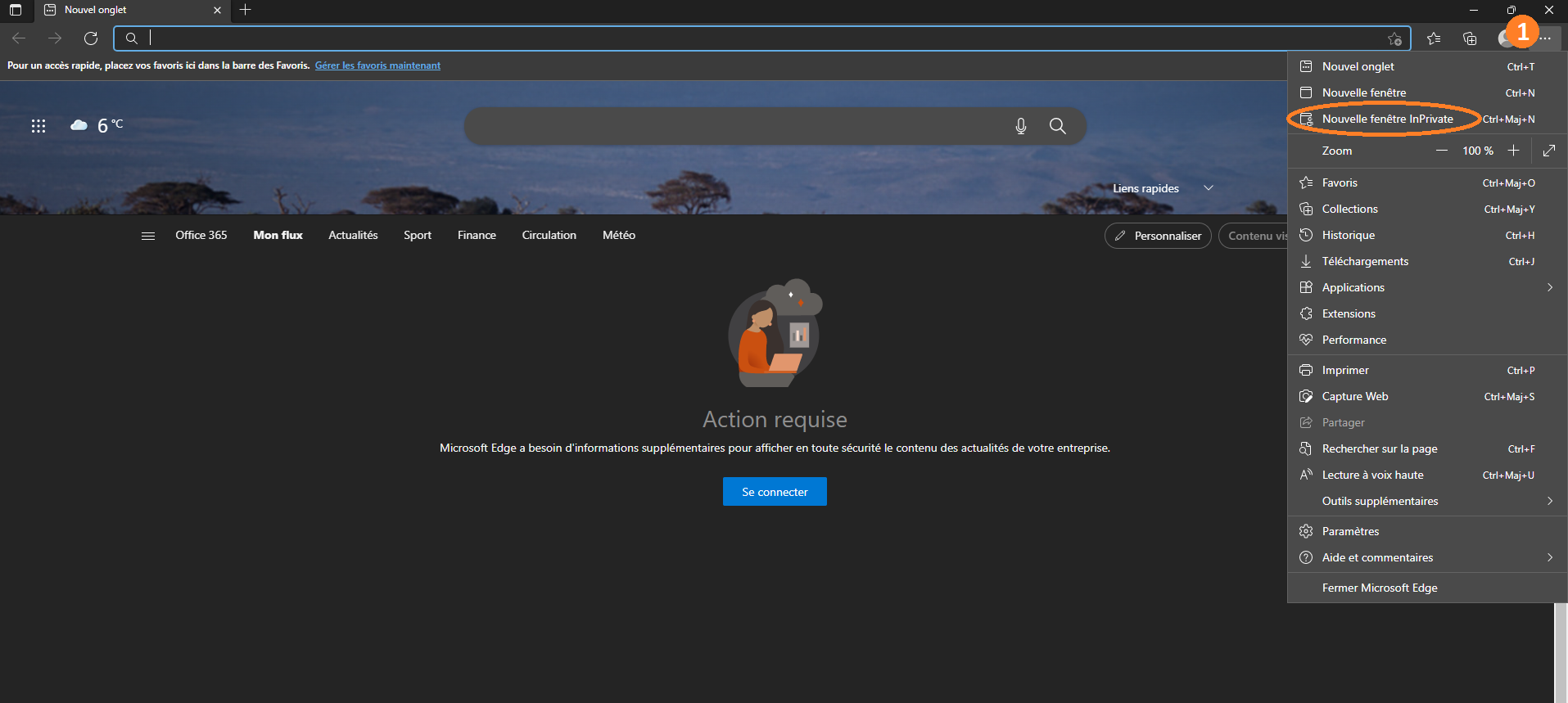Open Extensions from the menu
Image resolution: width=1568 pixels, height=703 pixels.
[1427, 313]
